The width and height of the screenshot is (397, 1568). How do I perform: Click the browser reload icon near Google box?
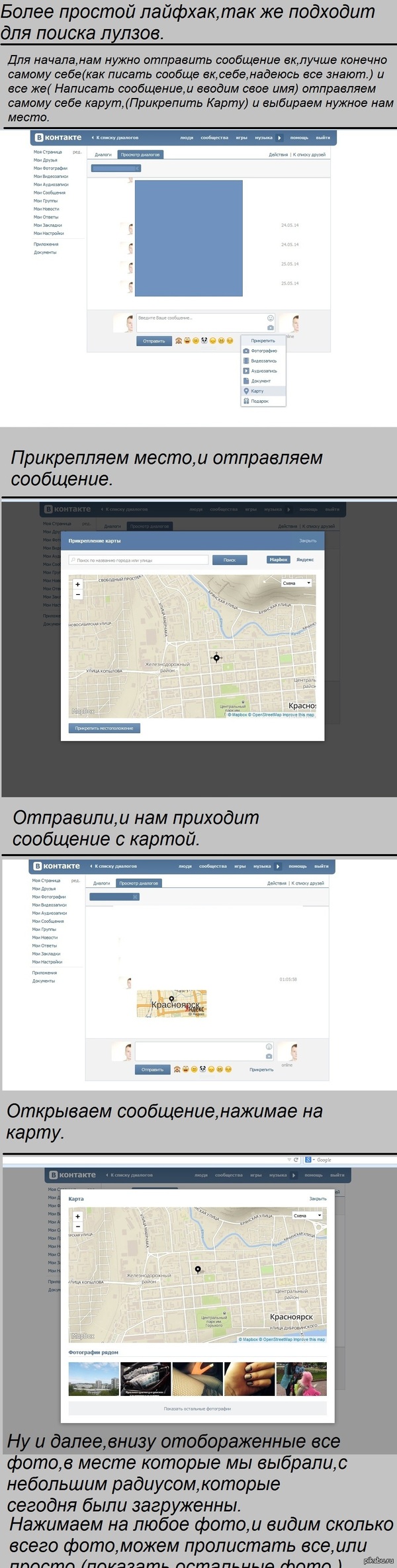(296, 1160)
